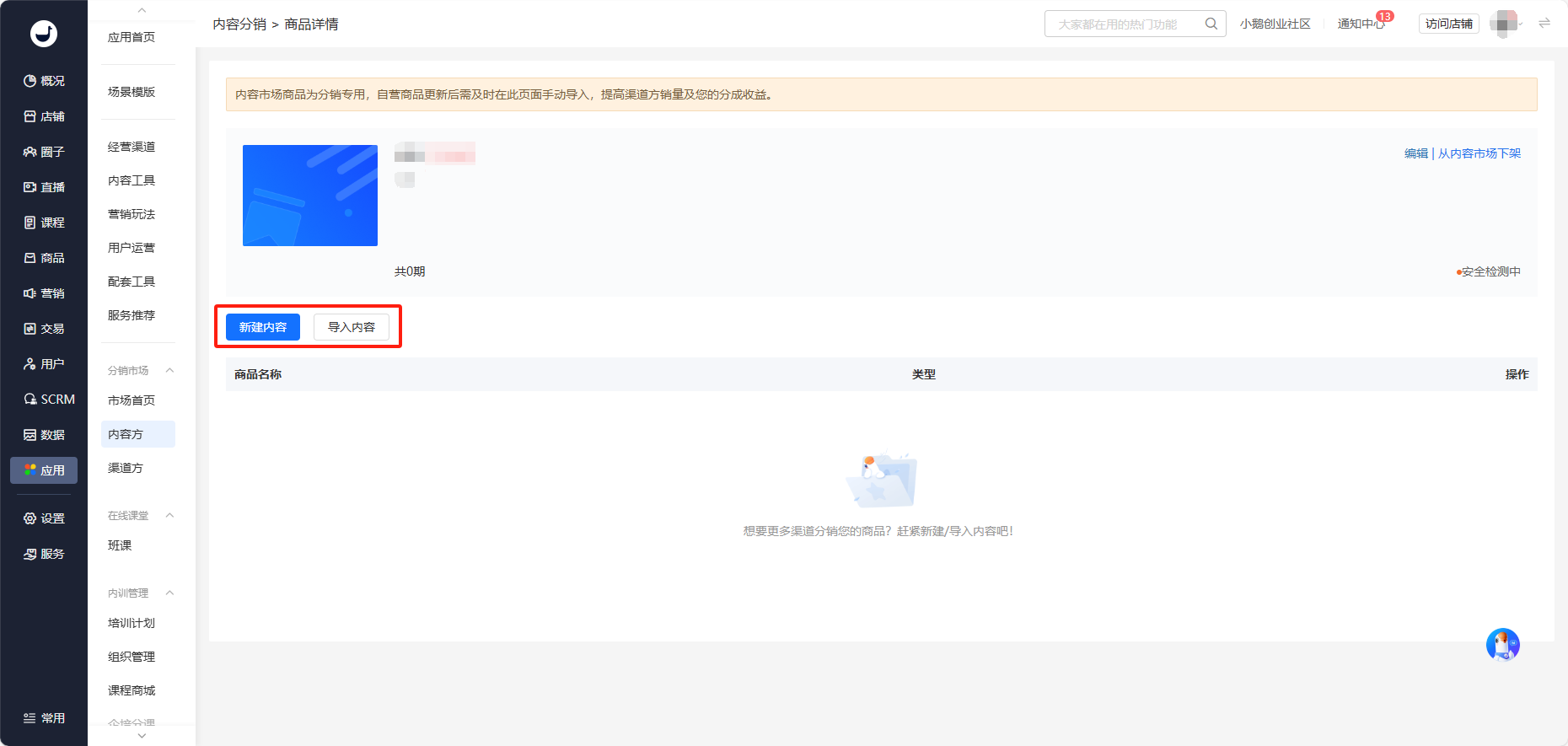This screenshot has height=746, width=1568.
Task: Click 内容分销 in the breadcrumb
Action: tap(240, 24)
